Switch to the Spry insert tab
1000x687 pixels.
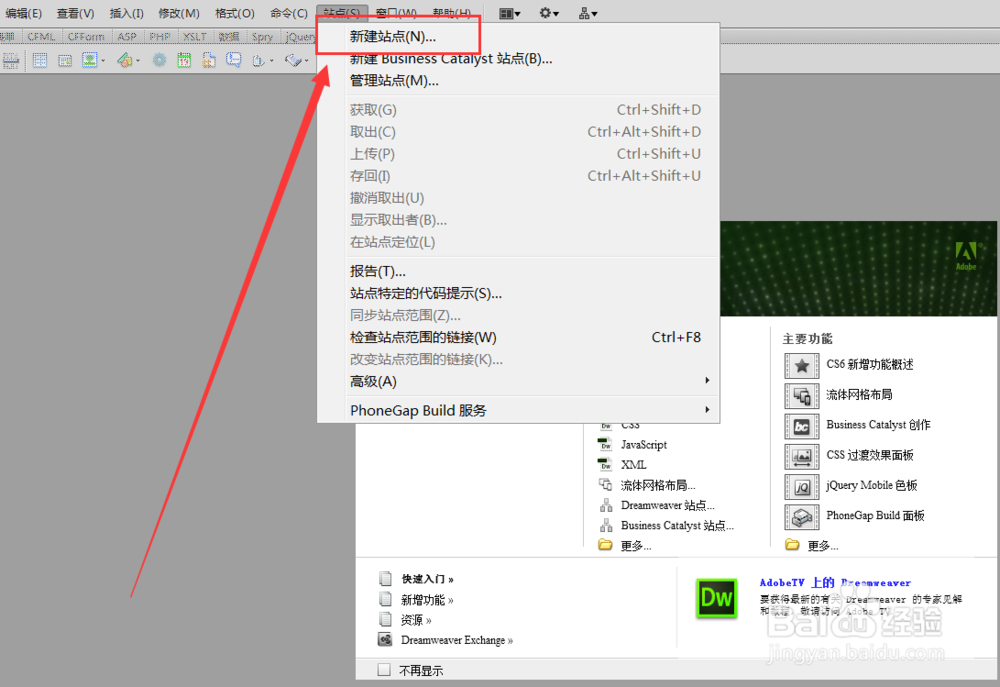click(262, 37)
